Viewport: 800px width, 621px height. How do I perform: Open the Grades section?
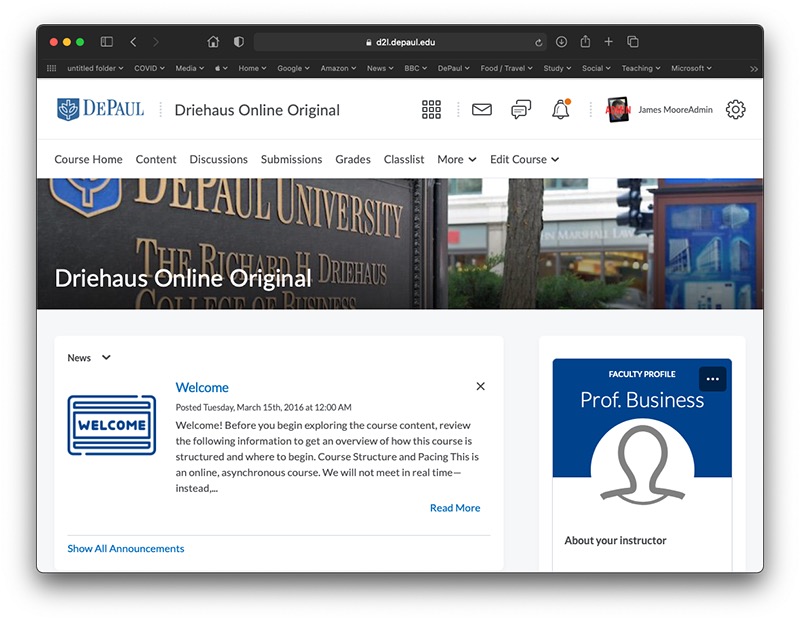pyautogui.click(x=354, y=159)
